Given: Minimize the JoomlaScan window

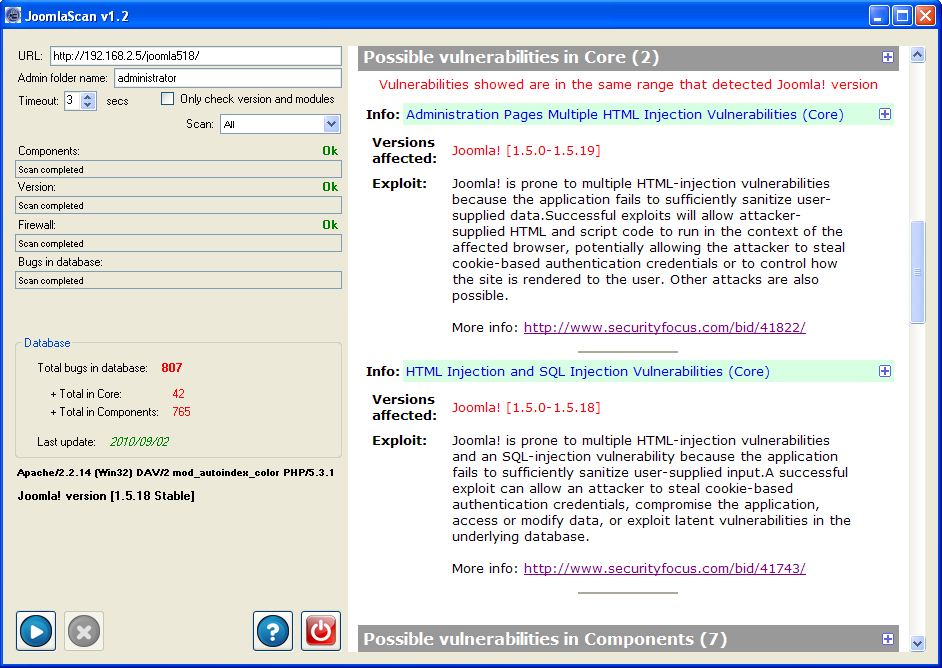Looking at the screenshot, I should tap(879, 16).
